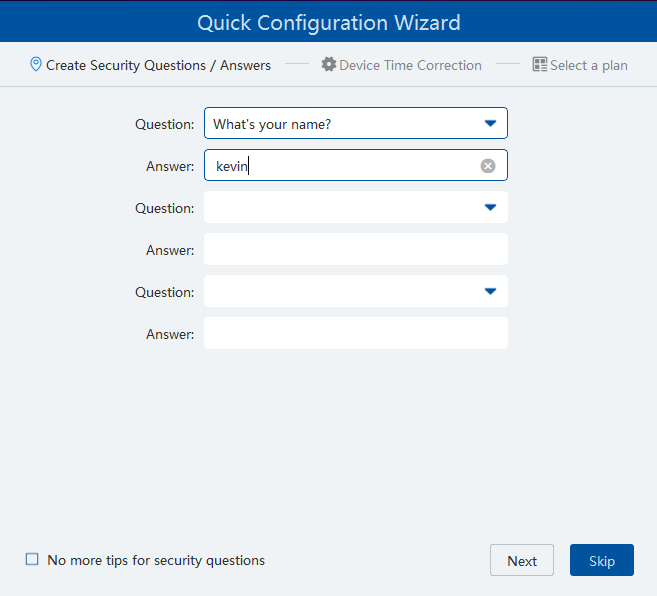Go to the 'Select a plan' step
Screen dimensions: 657x596
tap(589, 65)
